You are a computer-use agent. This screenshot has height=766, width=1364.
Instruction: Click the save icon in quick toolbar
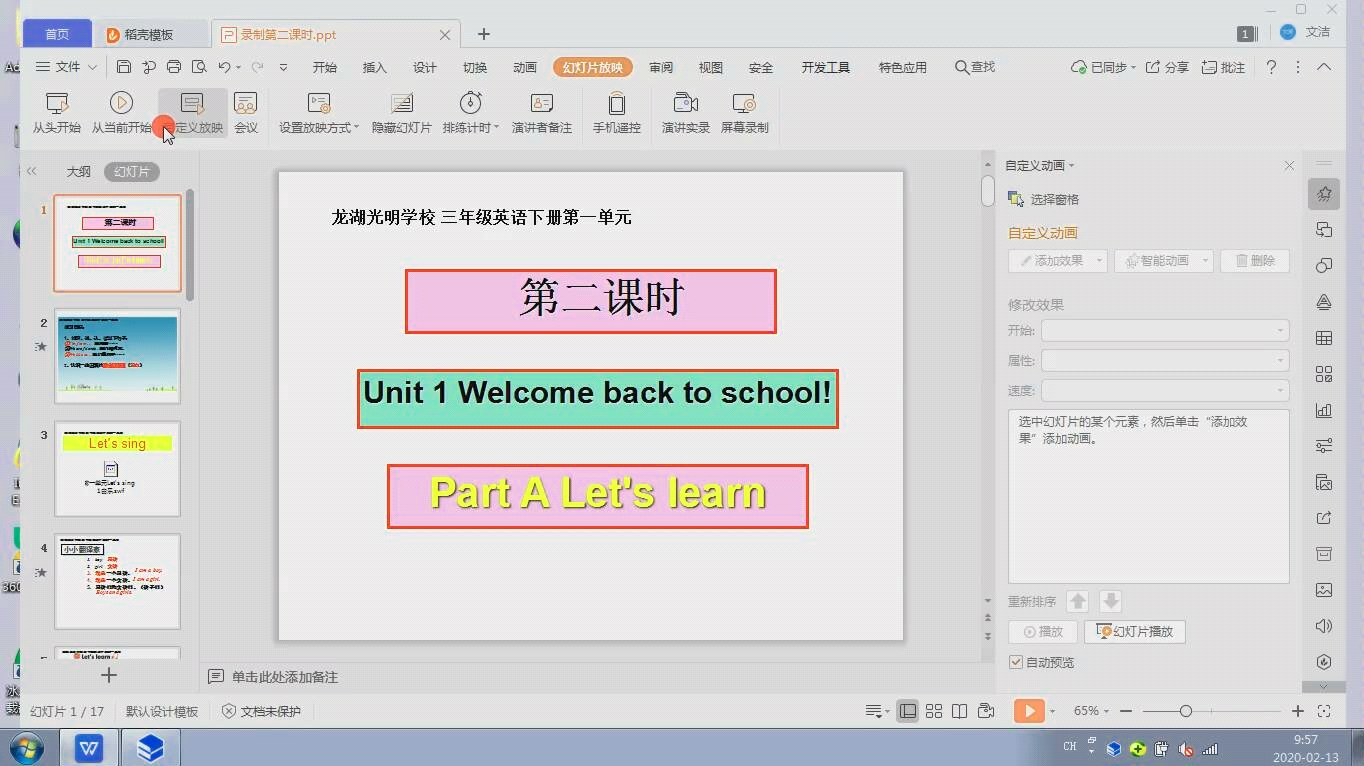[x=124, y=67]
